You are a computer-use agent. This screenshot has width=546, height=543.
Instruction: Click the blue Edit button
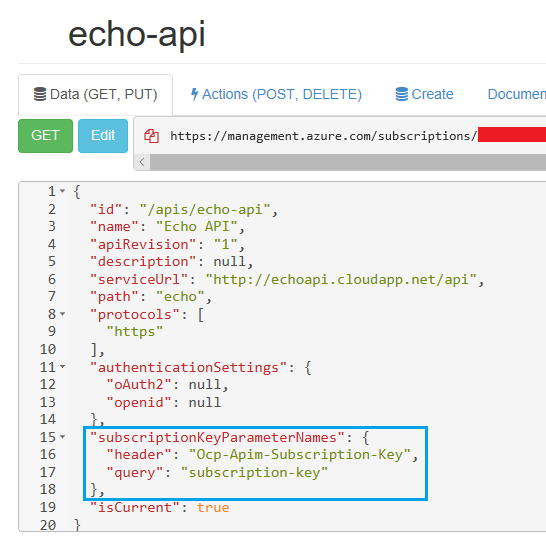click(103, 136)
